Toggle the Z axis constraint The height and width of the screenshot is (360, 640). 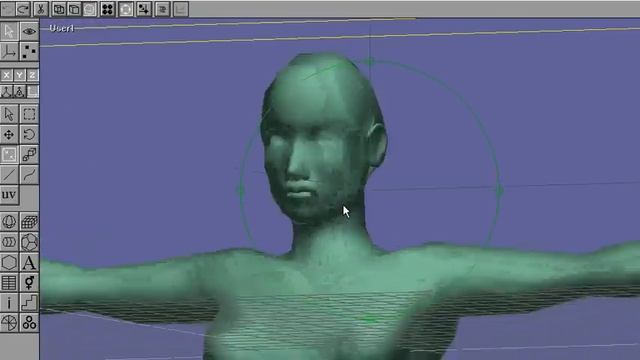click(32, 75)
